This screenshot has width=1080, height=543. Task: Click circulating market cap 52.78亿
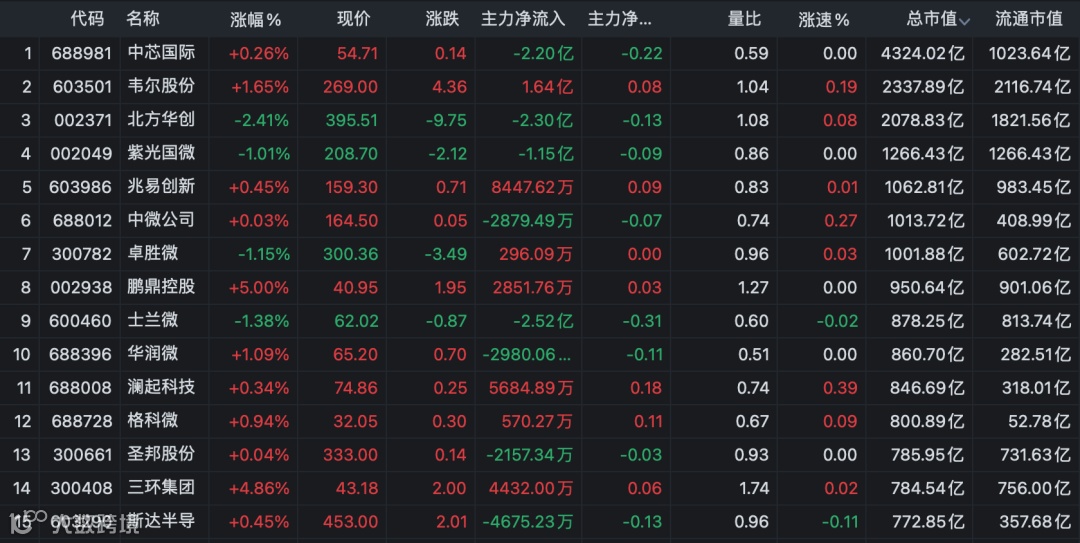tap(1039, 421)
